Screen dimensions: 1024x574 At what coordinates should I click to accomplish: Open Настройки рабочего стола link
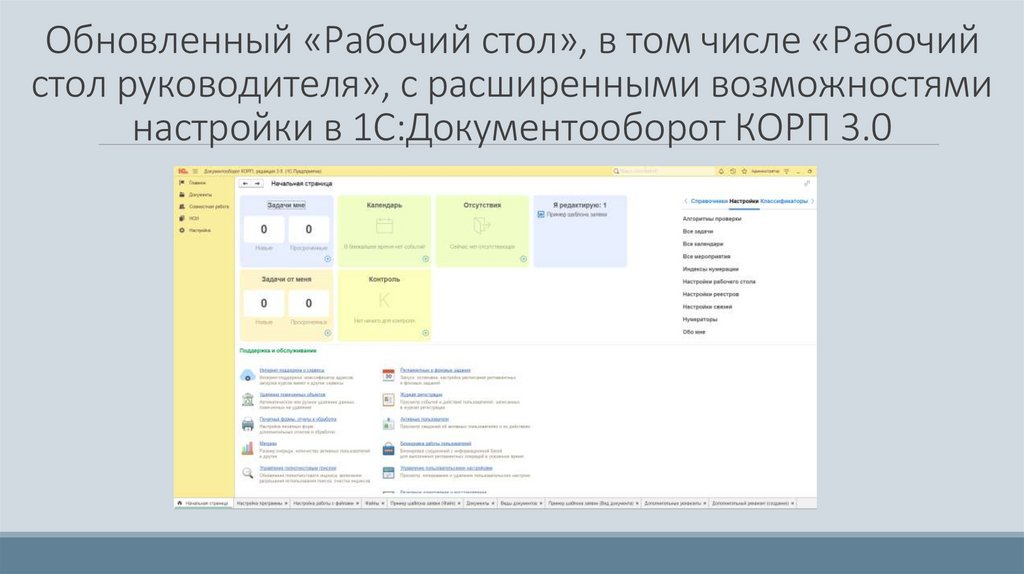[x=719, y=281]
